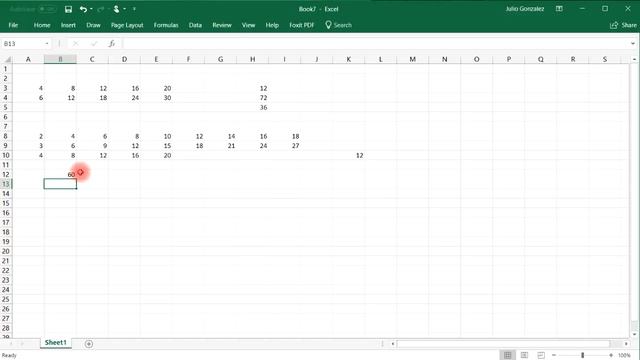Switch to Page Break Preview
The height and width of the screenshot is (360, 640).
pos(541,355)
